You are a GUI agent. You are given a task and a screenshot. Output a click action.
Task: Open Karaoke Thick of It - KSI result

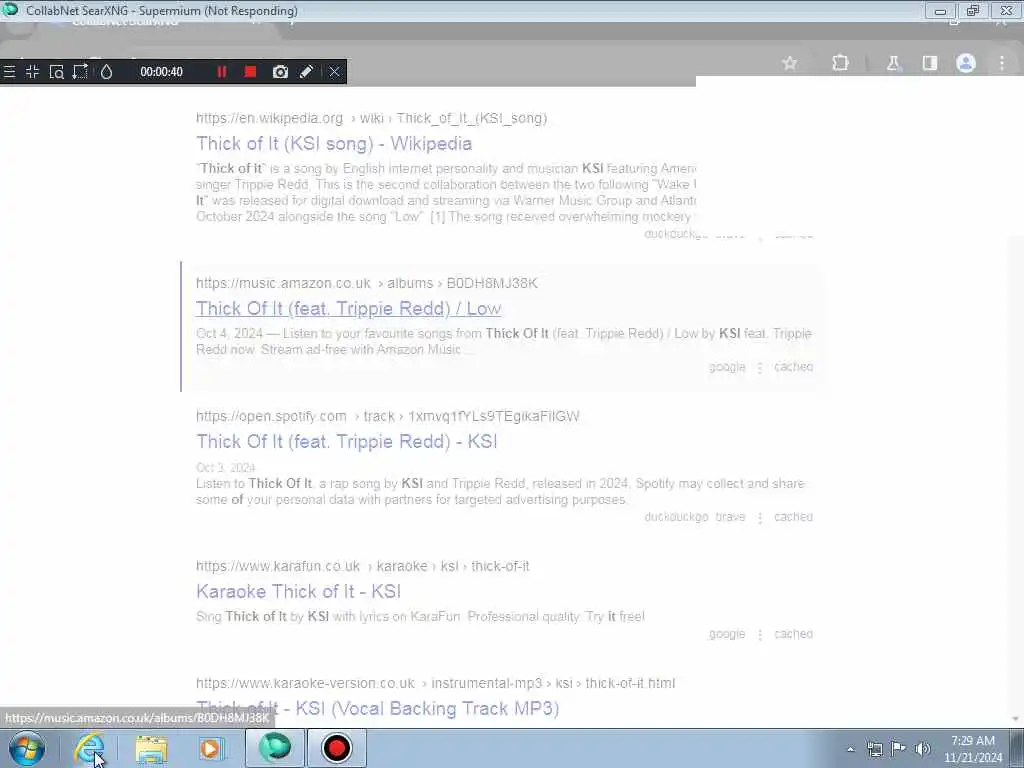click(x=298, y=592)
